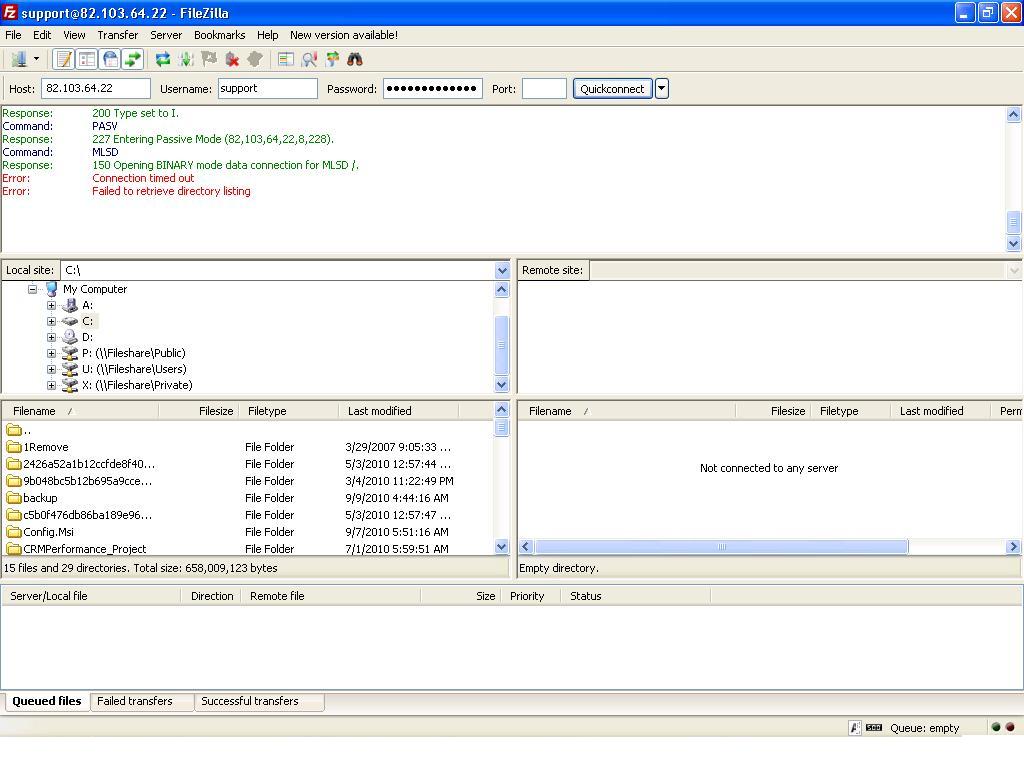Viewport: 1024px width, 768px height.
Task: Click New version available! in menu bar
Action: click(343, 35)
